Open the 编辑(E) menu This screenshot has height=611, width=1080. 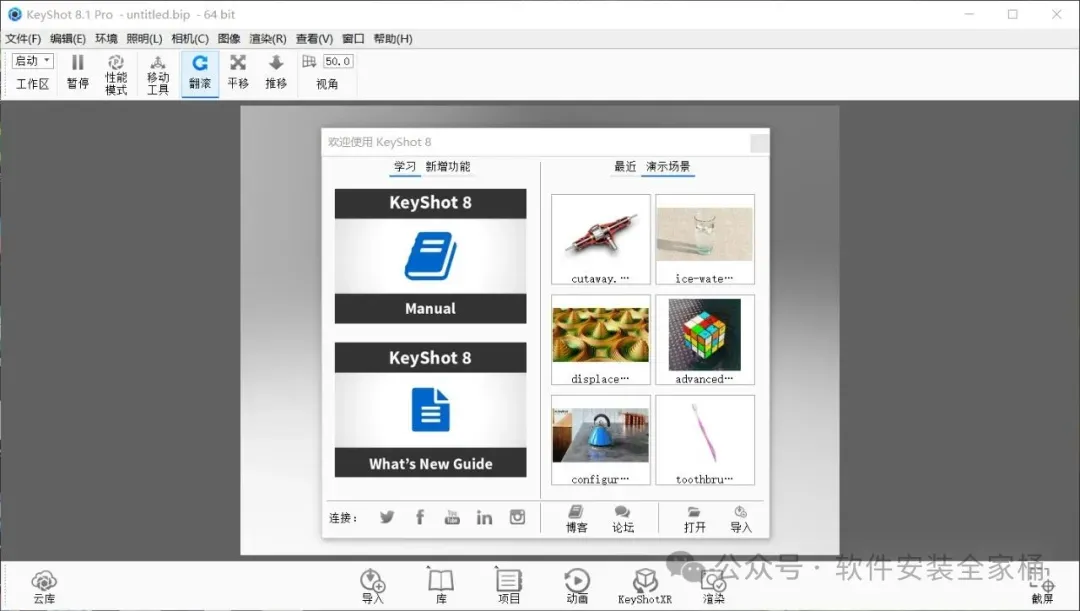pyautogui.click(x=68, y=39)
